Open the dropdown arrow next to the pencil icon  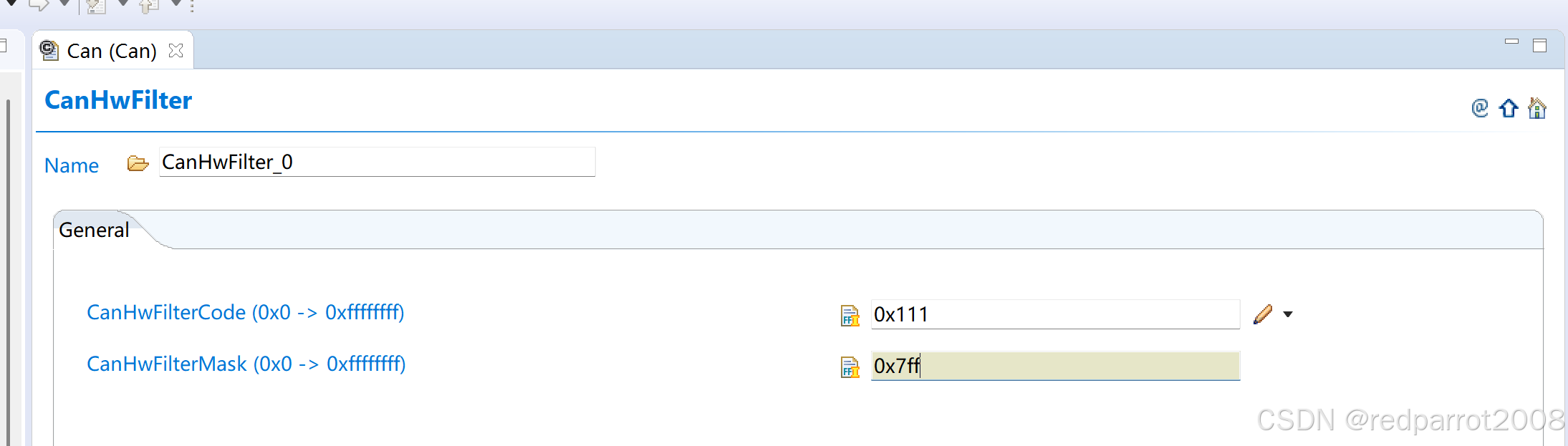pyautogui.click(x=1289, y=314)
